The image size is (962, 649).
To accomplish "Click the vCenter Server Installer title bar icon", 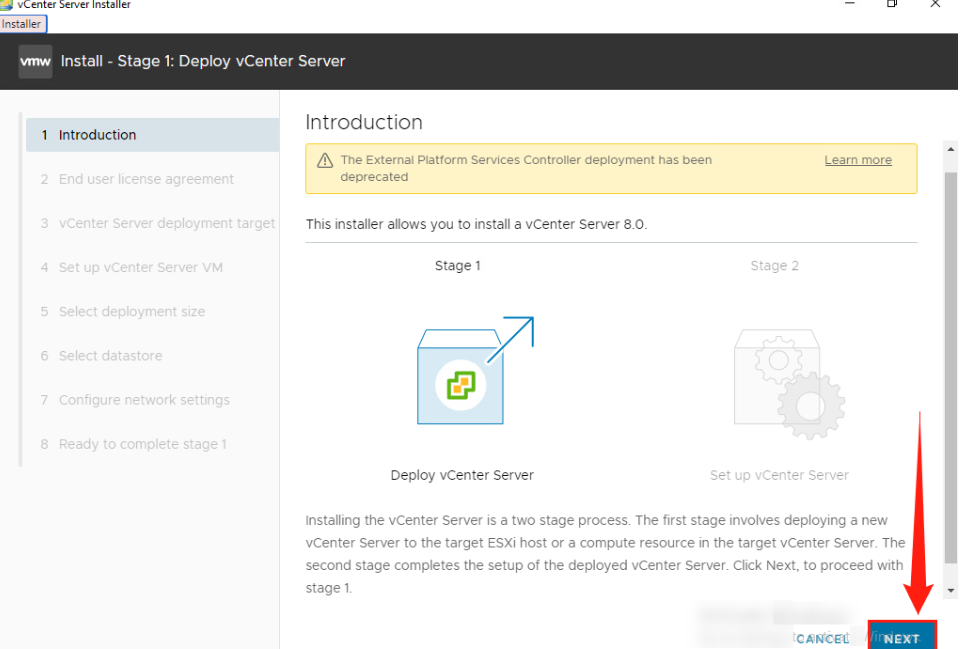I will (8, 4).
